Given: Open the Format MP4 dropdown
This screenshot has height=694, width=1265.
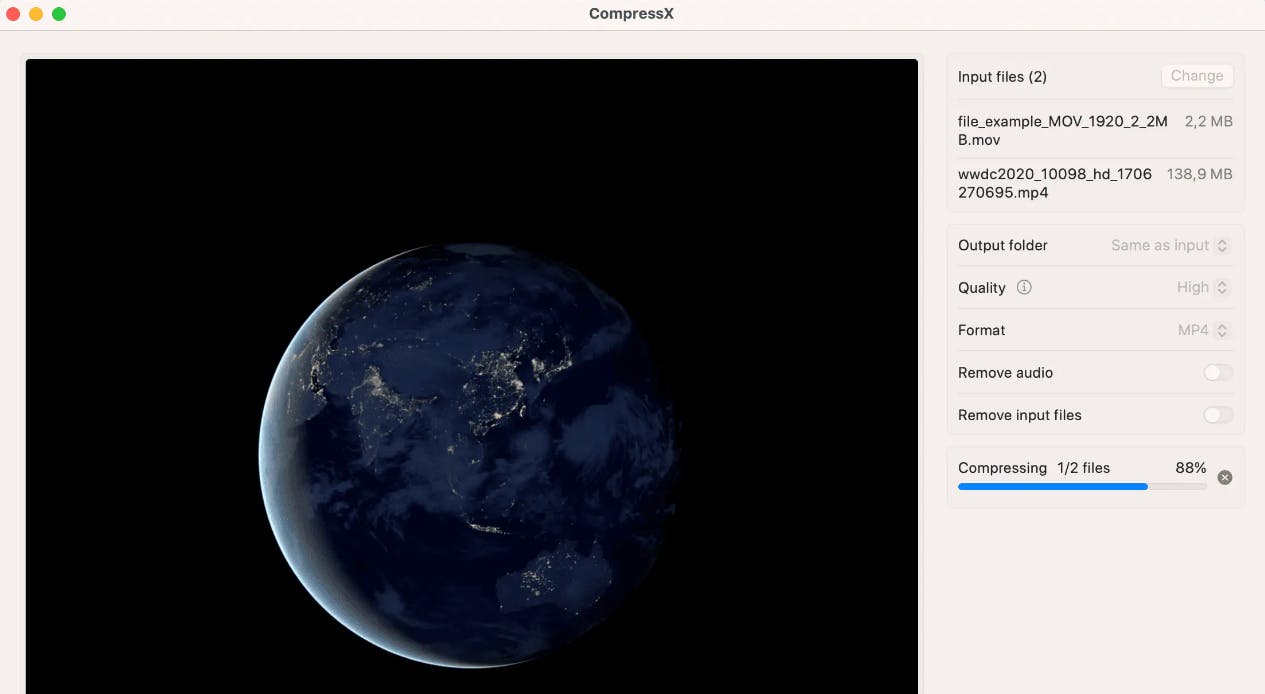Looking at the screenshot, I should pyautogui.click(x=1203, y=330).
